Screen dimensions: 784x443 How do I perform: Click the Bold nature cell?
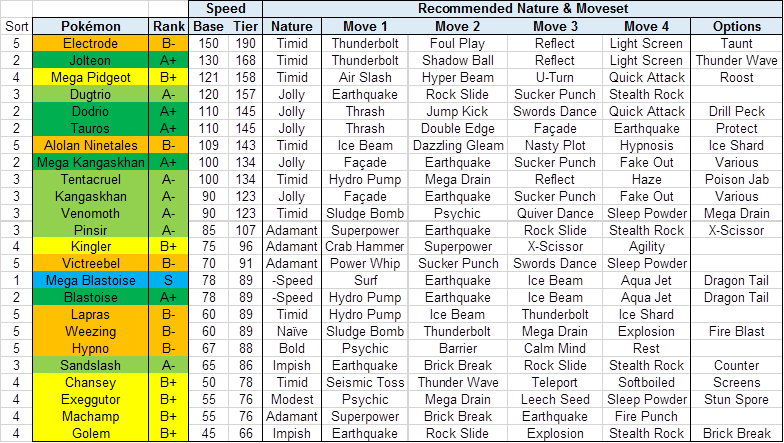292,348
